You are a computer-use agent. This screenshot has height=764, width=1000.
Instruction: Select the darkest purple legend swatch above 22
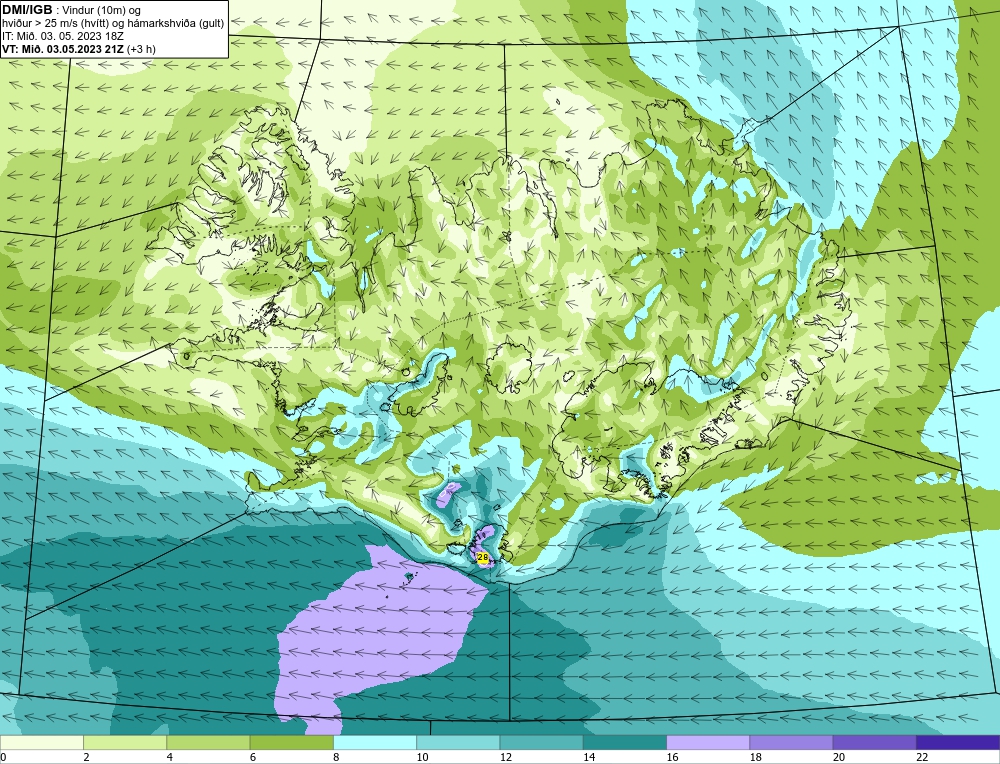point(958,742)
